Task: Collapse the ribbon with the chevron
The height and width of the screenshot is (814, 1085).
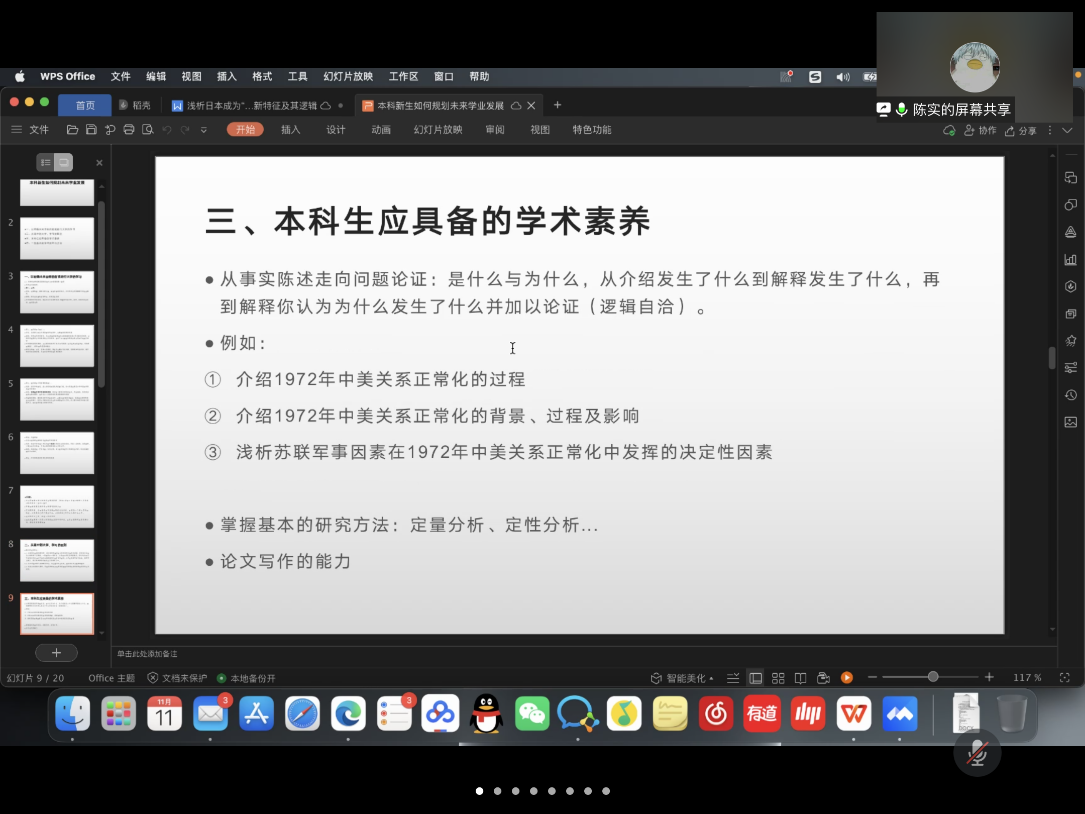Action: point(1067,130)
